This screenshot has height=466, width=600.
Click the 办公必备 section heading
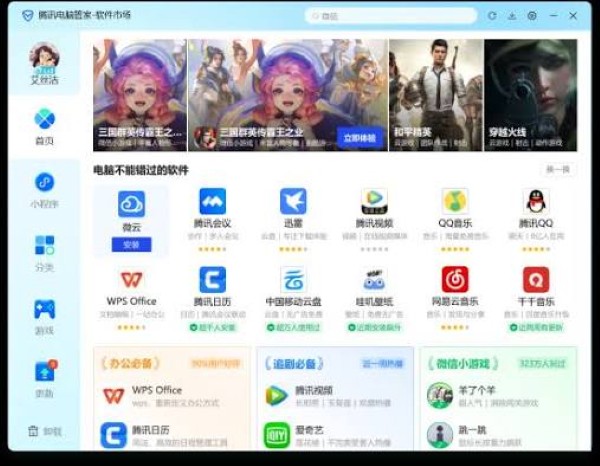click(130, 363)
